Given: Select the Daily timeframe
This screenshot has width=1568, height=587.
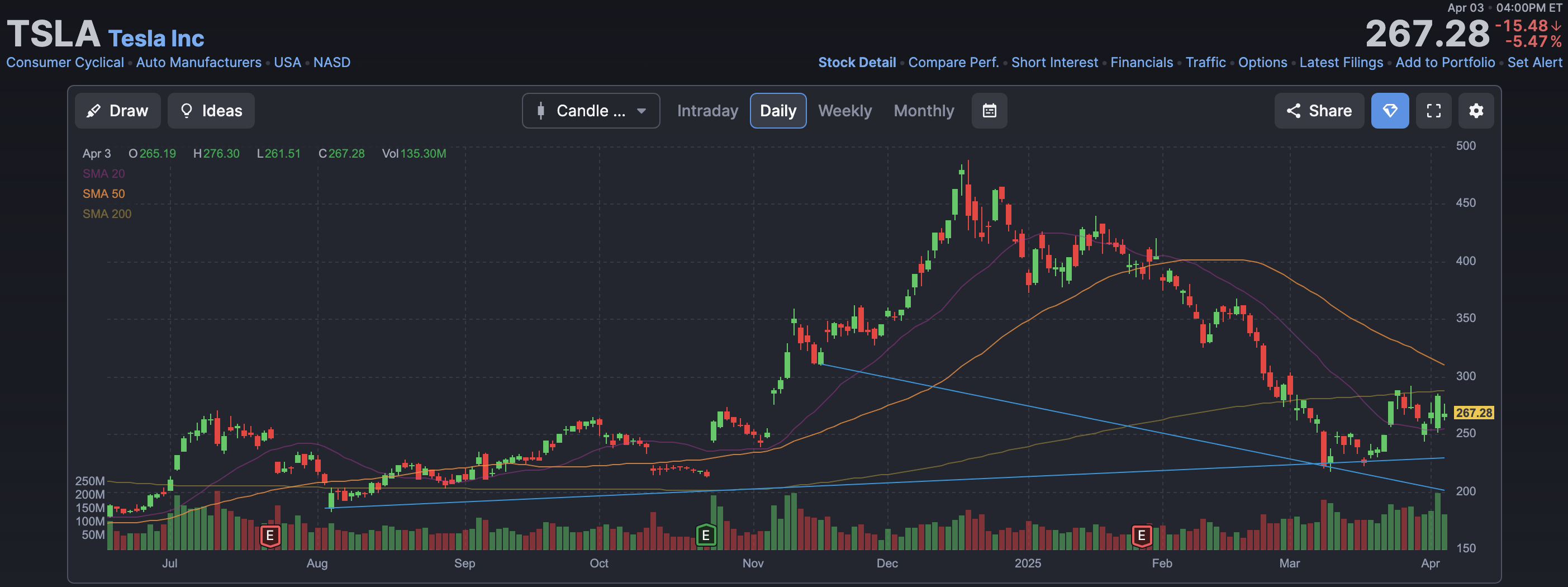Looking at the screenshot, I should pyautogui.click(x=778, y=111).
